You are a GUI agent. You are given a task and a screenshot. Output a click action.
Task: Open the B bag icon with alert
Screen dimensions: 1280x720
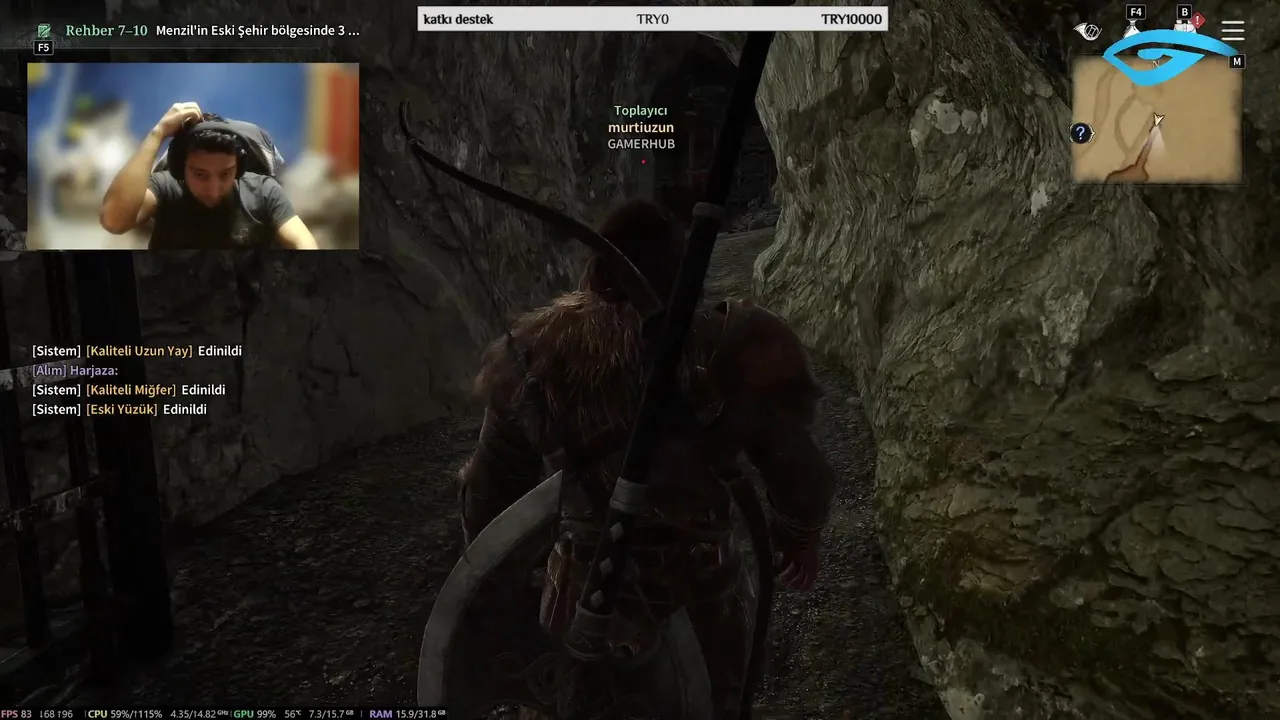pos(1185,22)
